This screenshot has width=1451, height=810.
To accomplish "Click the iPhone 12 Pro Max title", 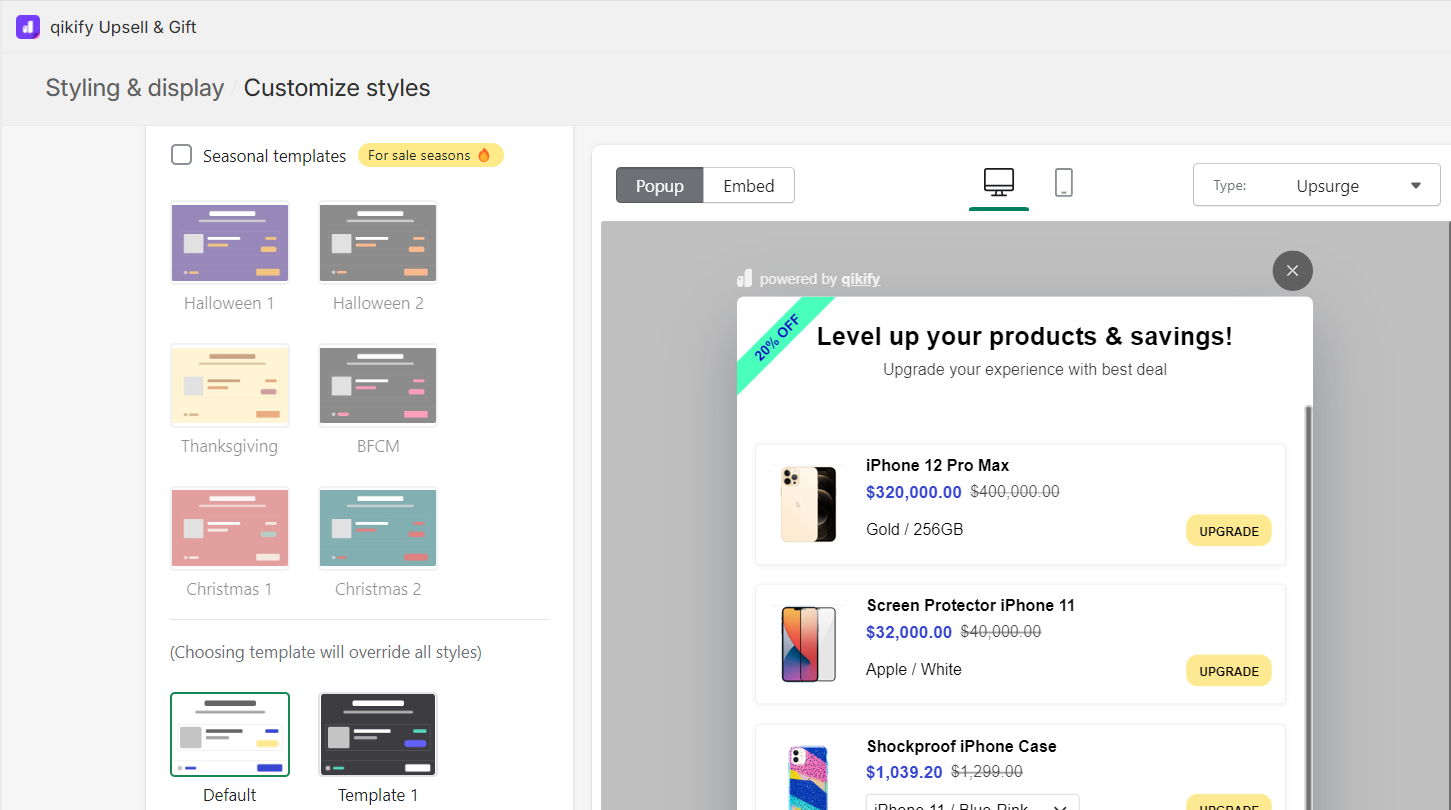I will click(x=937, y=465).
